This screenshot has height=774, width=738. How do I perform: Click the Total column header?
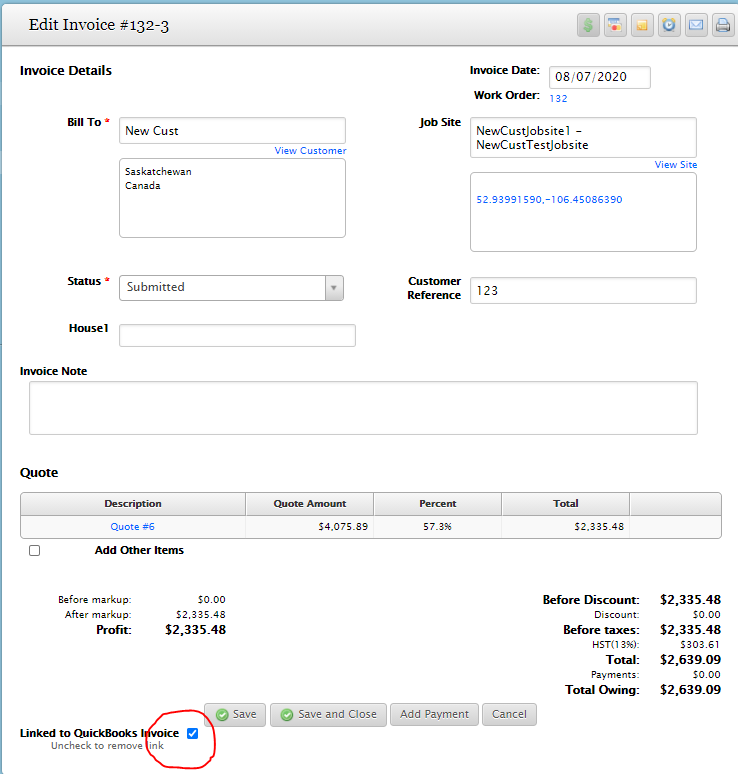pyautogui.click(x=566, y=504)
